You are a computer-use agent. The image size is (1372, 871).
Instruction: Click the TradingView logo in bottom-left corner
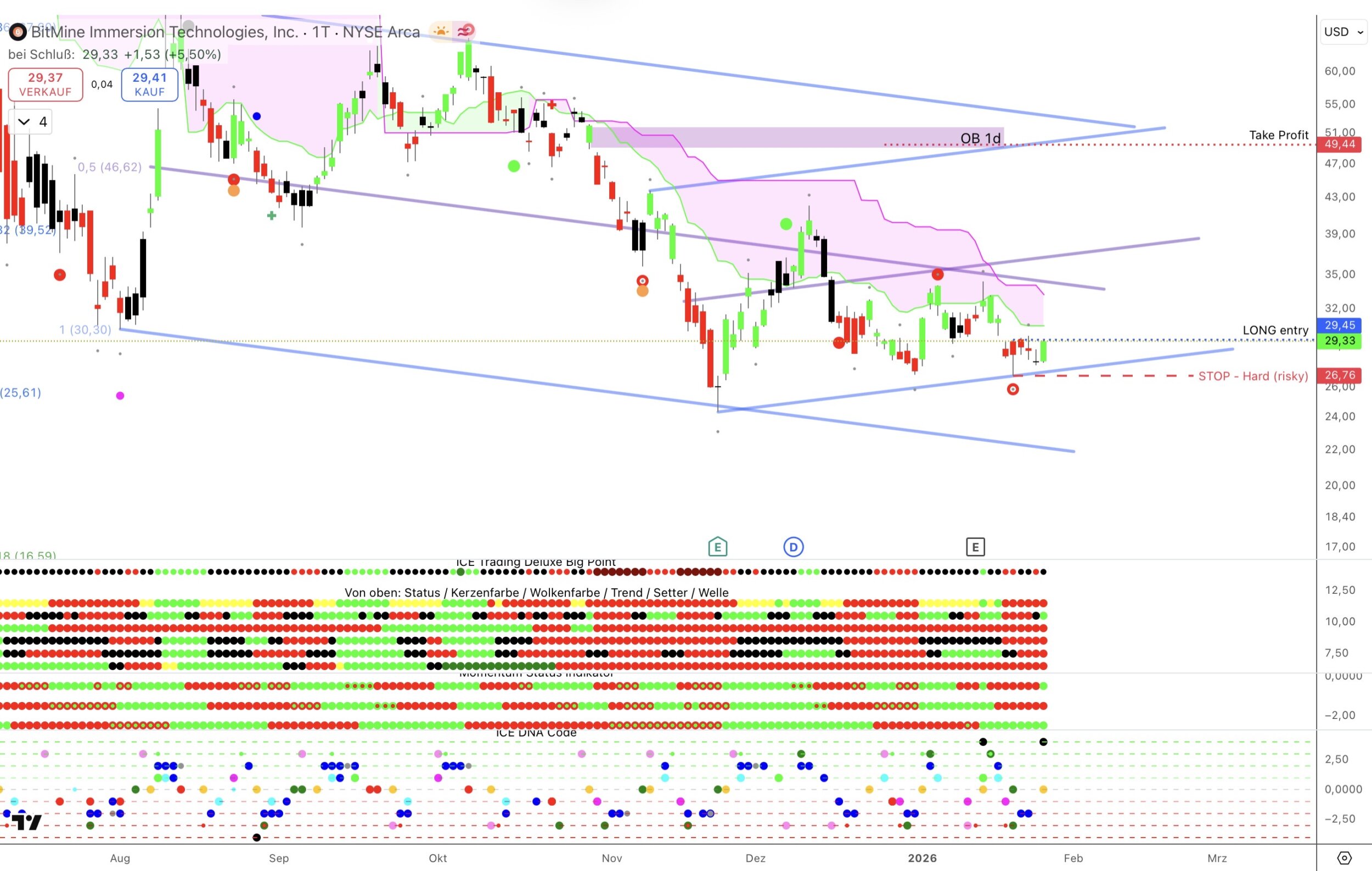pyautogui.click(x=26, y=822)
